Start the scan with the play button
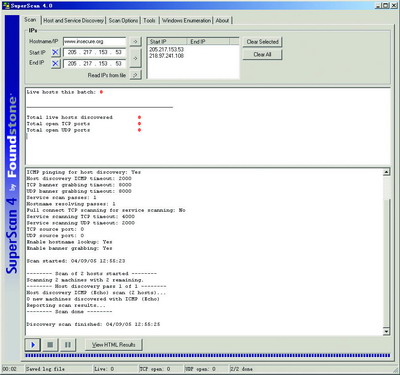 pos(33,345)
